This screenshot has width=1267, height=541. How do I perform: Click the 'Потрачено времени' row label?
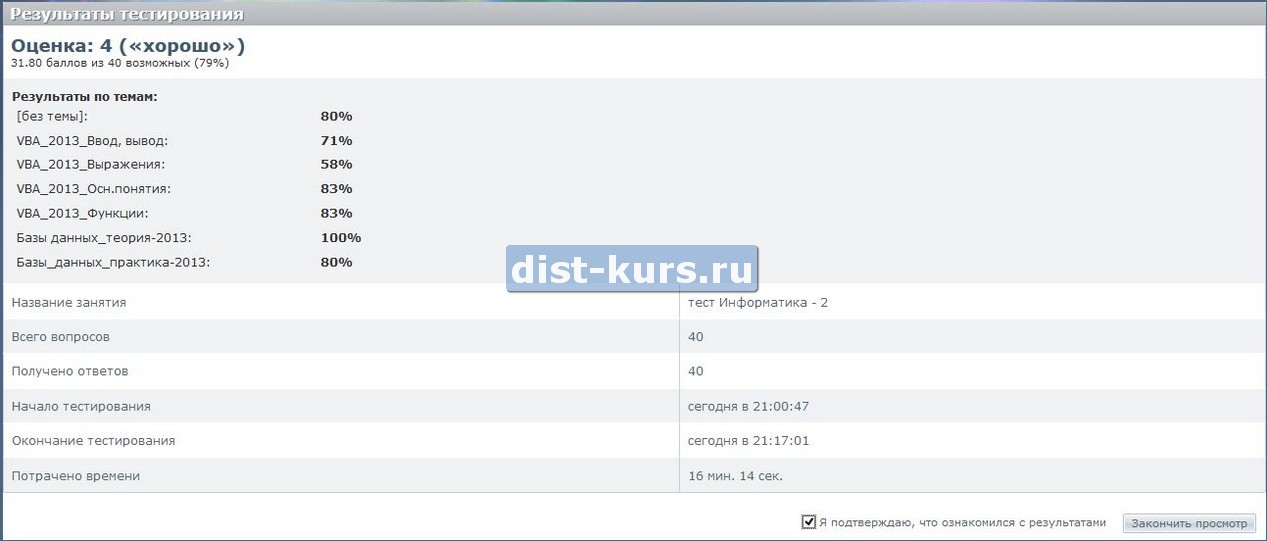76,476
